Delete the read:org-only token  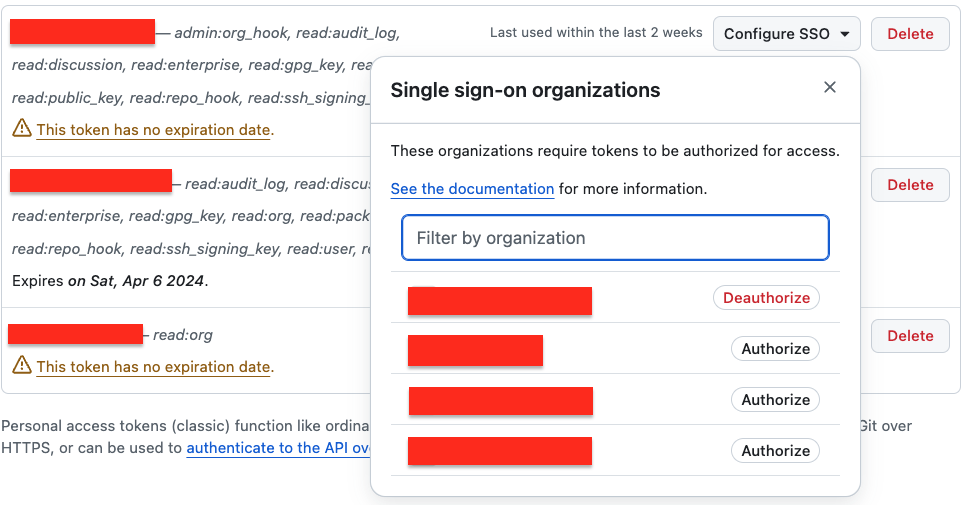tap(910, 336)
